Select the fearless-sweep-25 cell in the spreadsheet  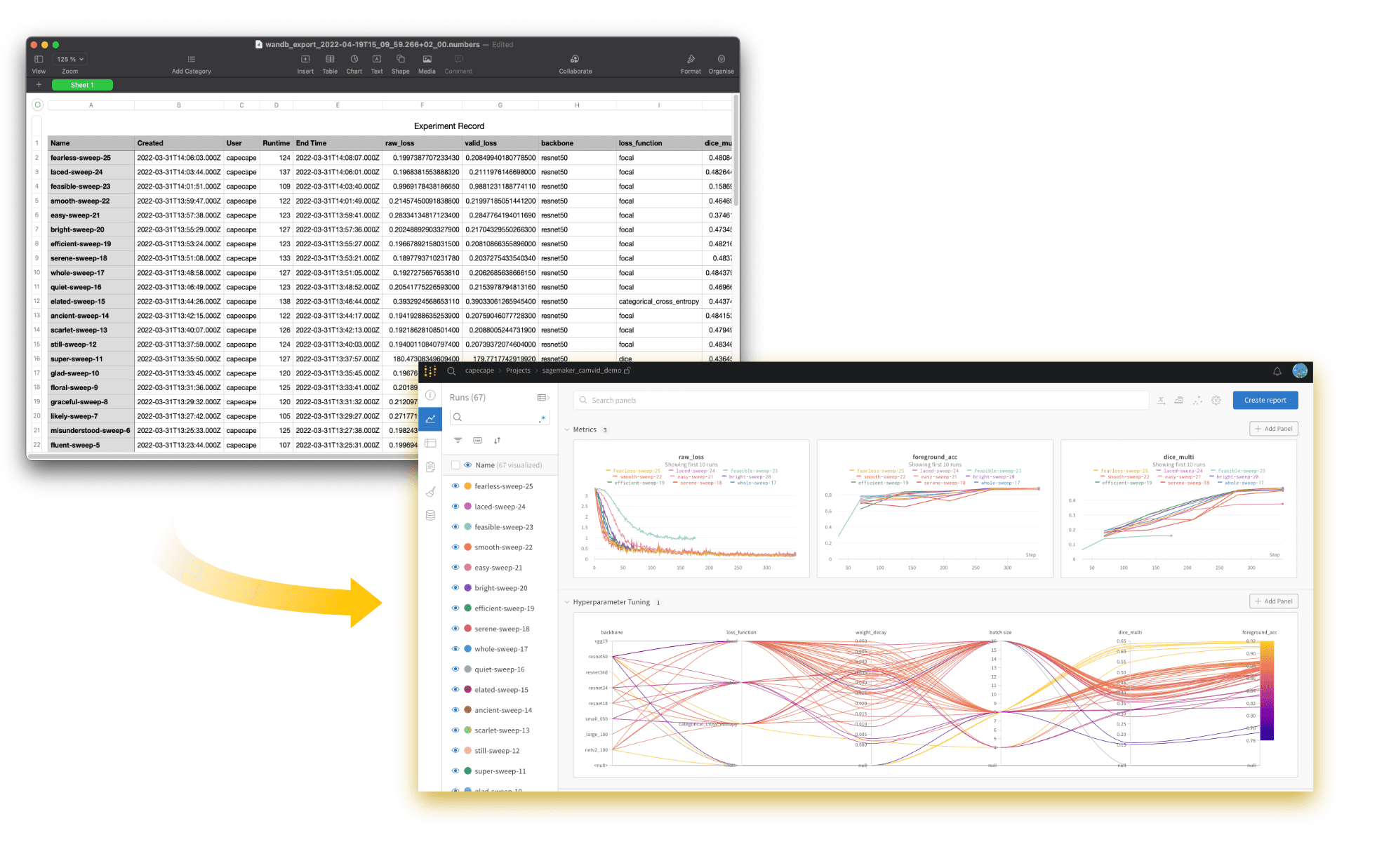click(x=91, y=158)
